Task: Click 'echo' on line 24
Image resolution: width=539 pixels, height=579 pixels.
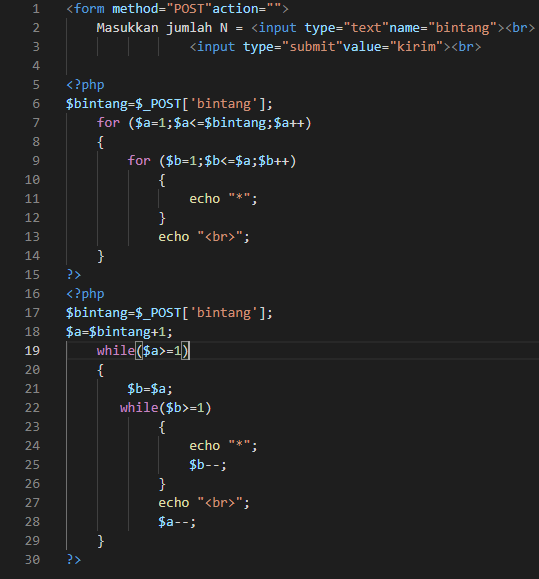Action: pos(205,446)
